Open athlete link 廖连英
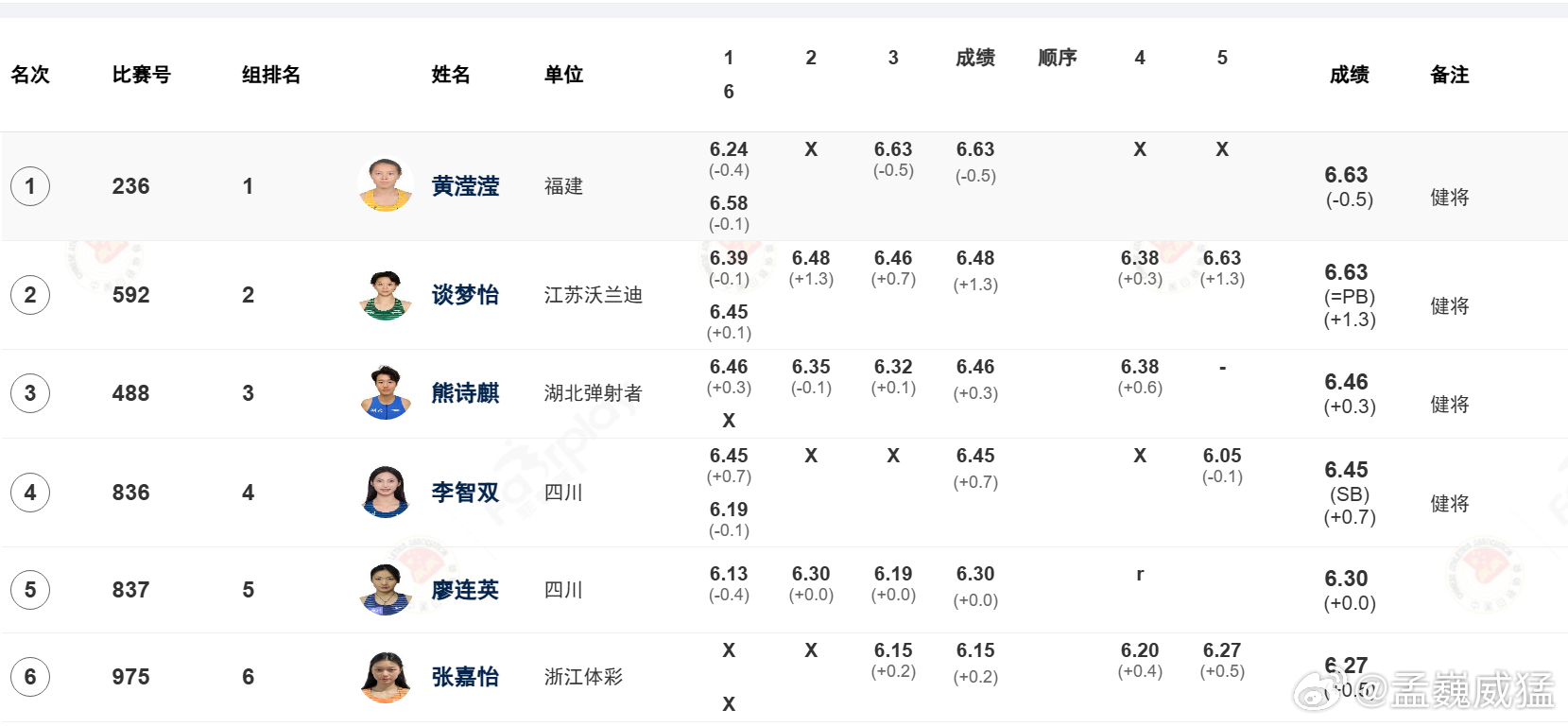 pos(465,590)
